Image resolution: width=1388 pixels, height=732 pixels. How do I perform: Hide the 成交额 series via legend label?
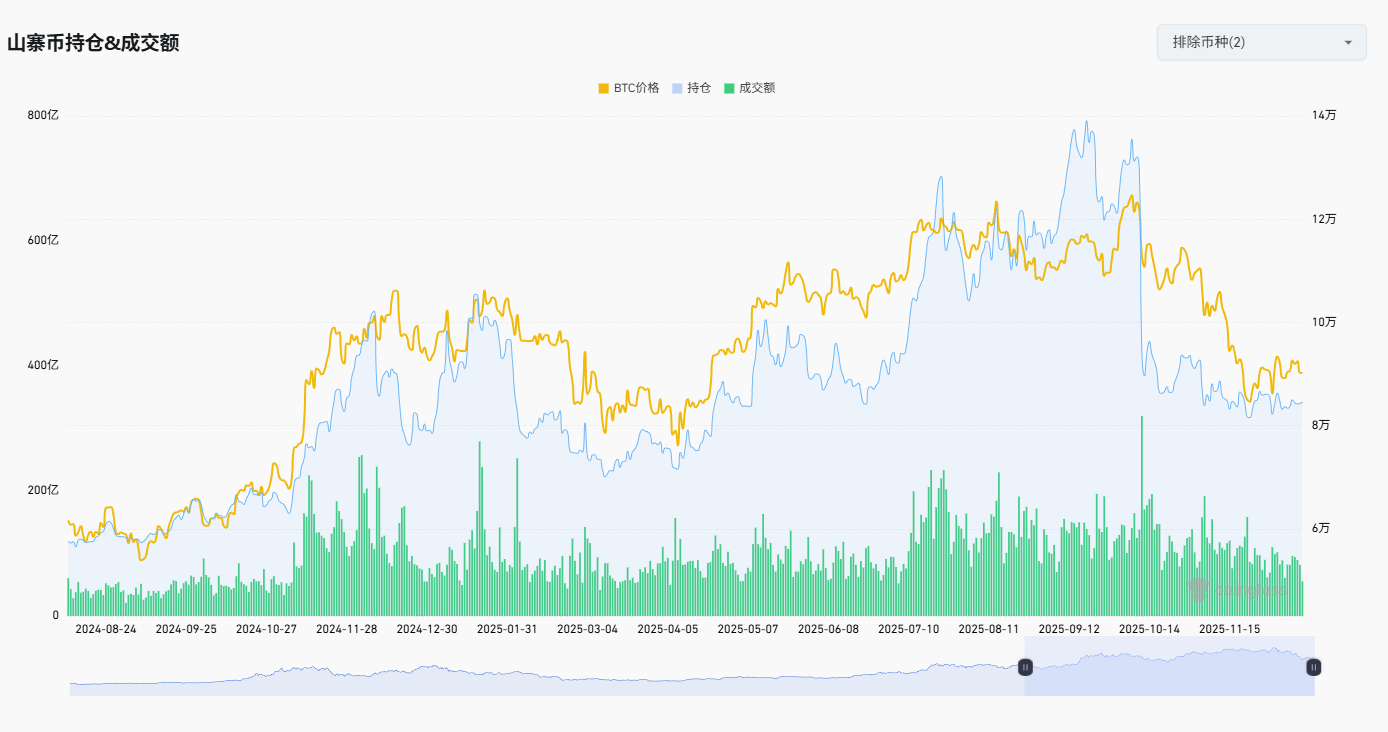pyautogui.click(x=757, y=88)
